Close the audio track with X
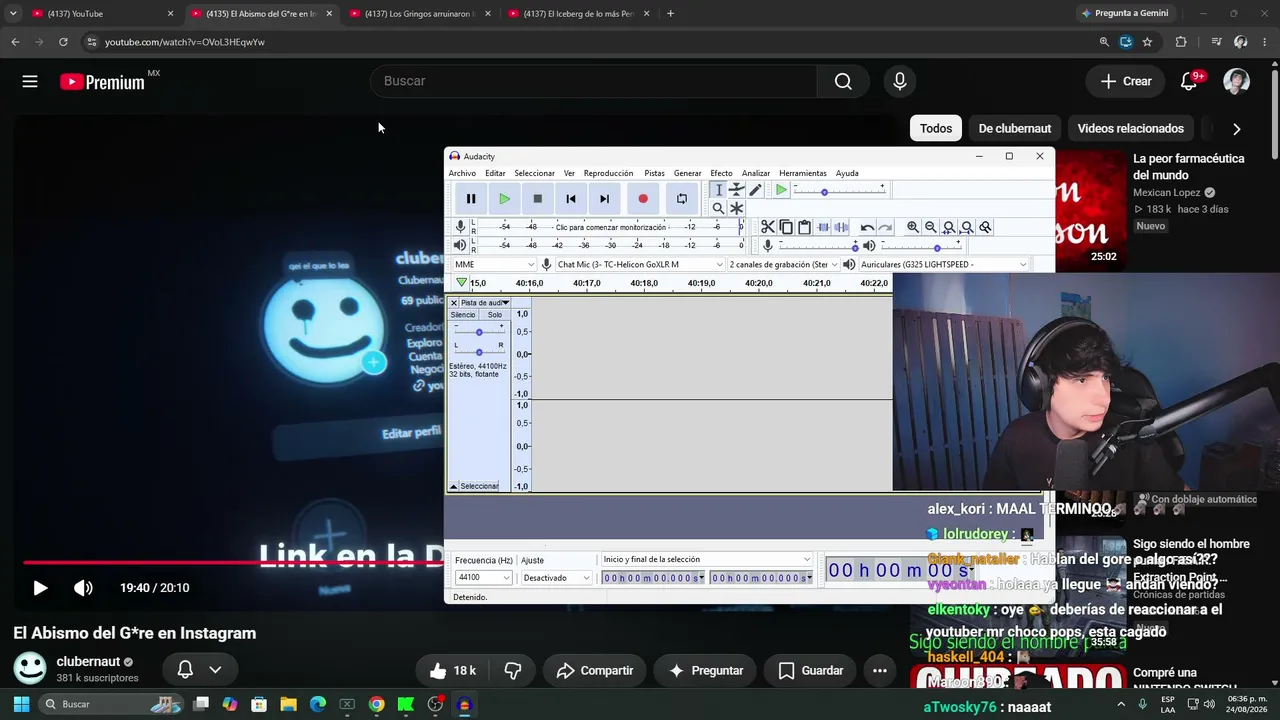1280x720 pixels. (454, 302)
